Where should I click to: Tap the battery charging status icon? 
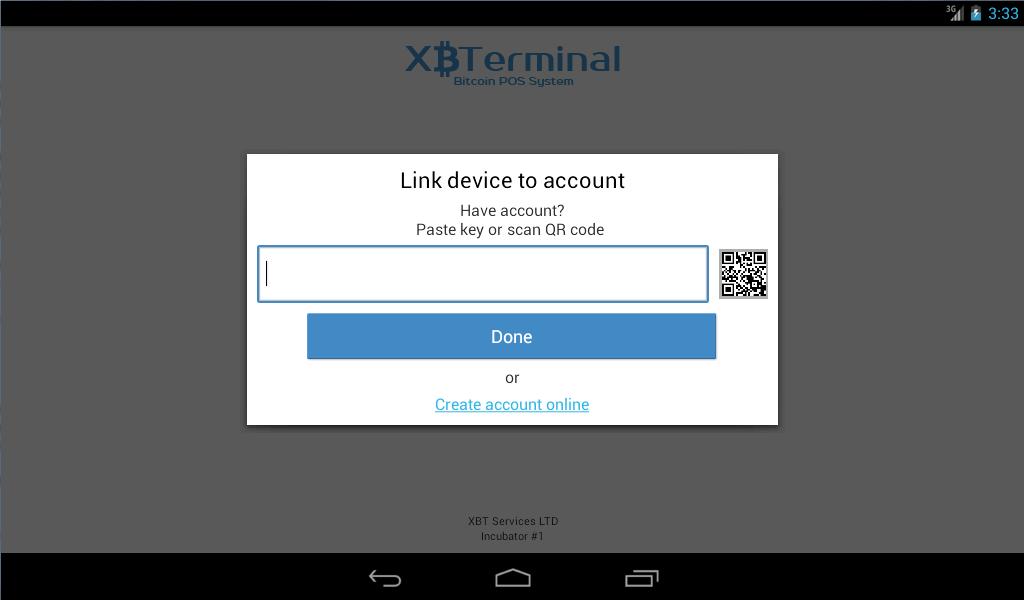[x=976, y=12]
